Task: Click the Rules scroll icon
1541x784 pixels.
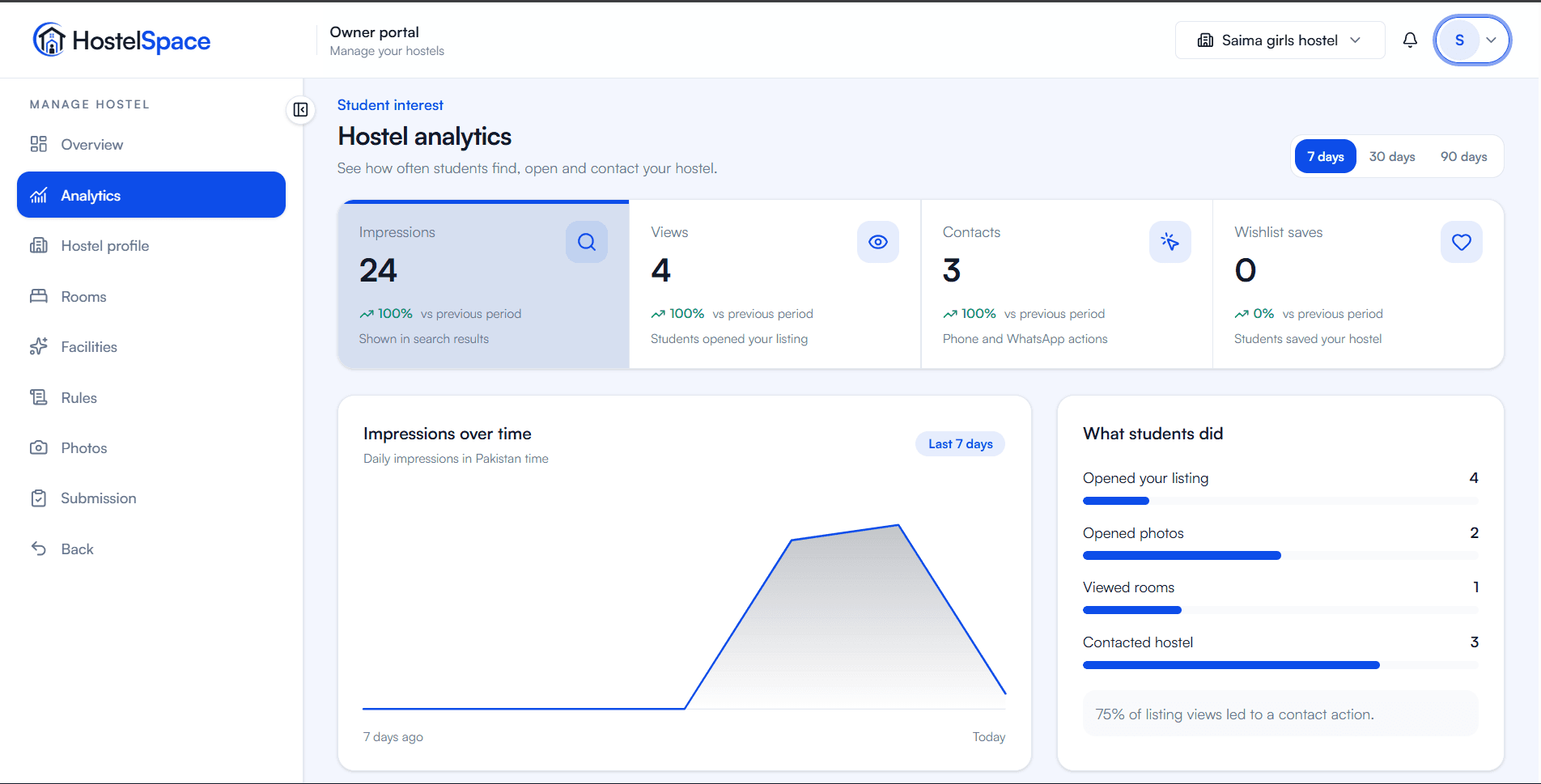Action: 39,397
